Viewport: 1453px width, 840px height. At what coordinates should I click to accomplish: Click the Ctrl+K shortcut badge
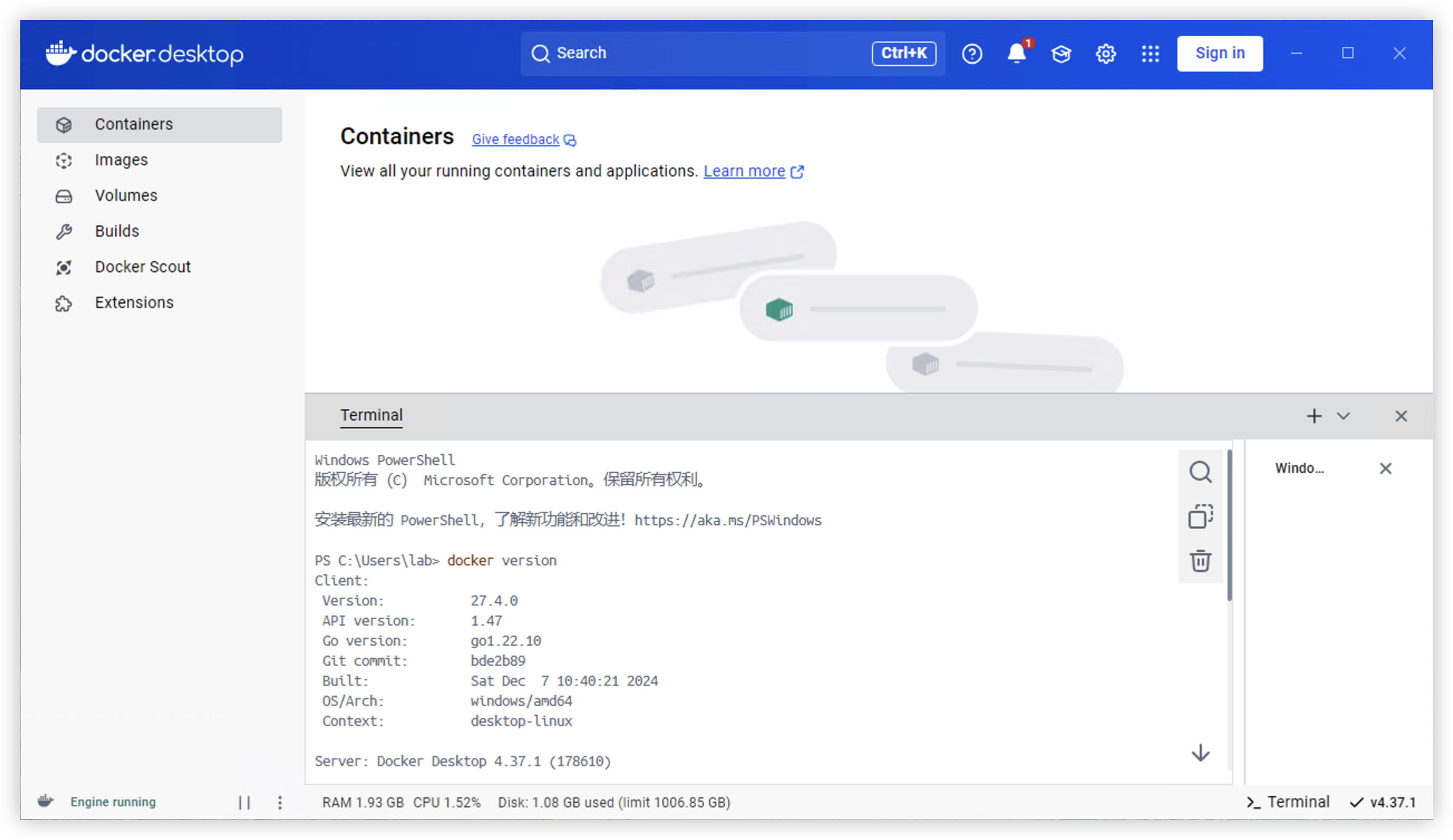click(x=904, y=53)
